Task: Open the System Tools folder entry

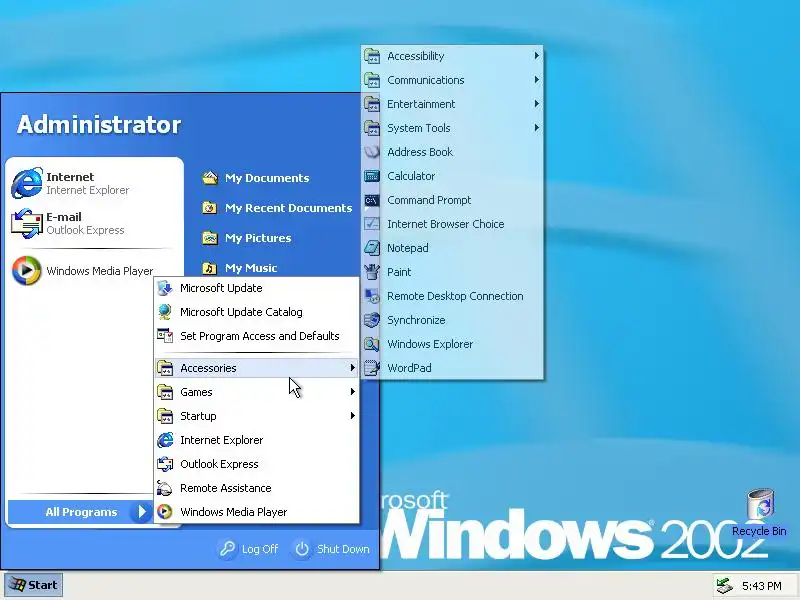Action: coord(452,128)
